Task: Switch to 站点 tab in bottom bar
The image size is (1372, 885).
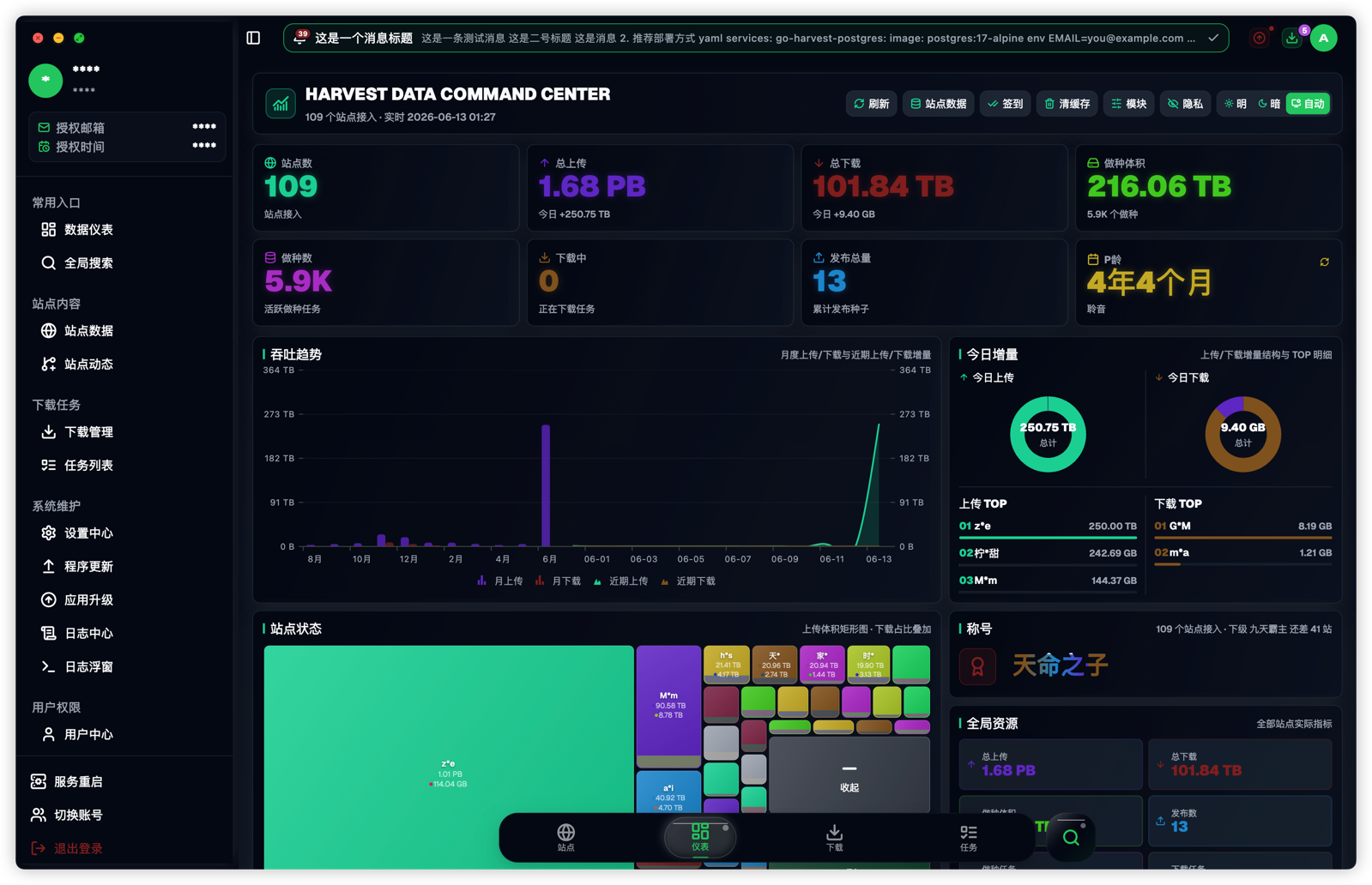Action: pos(566,837)
